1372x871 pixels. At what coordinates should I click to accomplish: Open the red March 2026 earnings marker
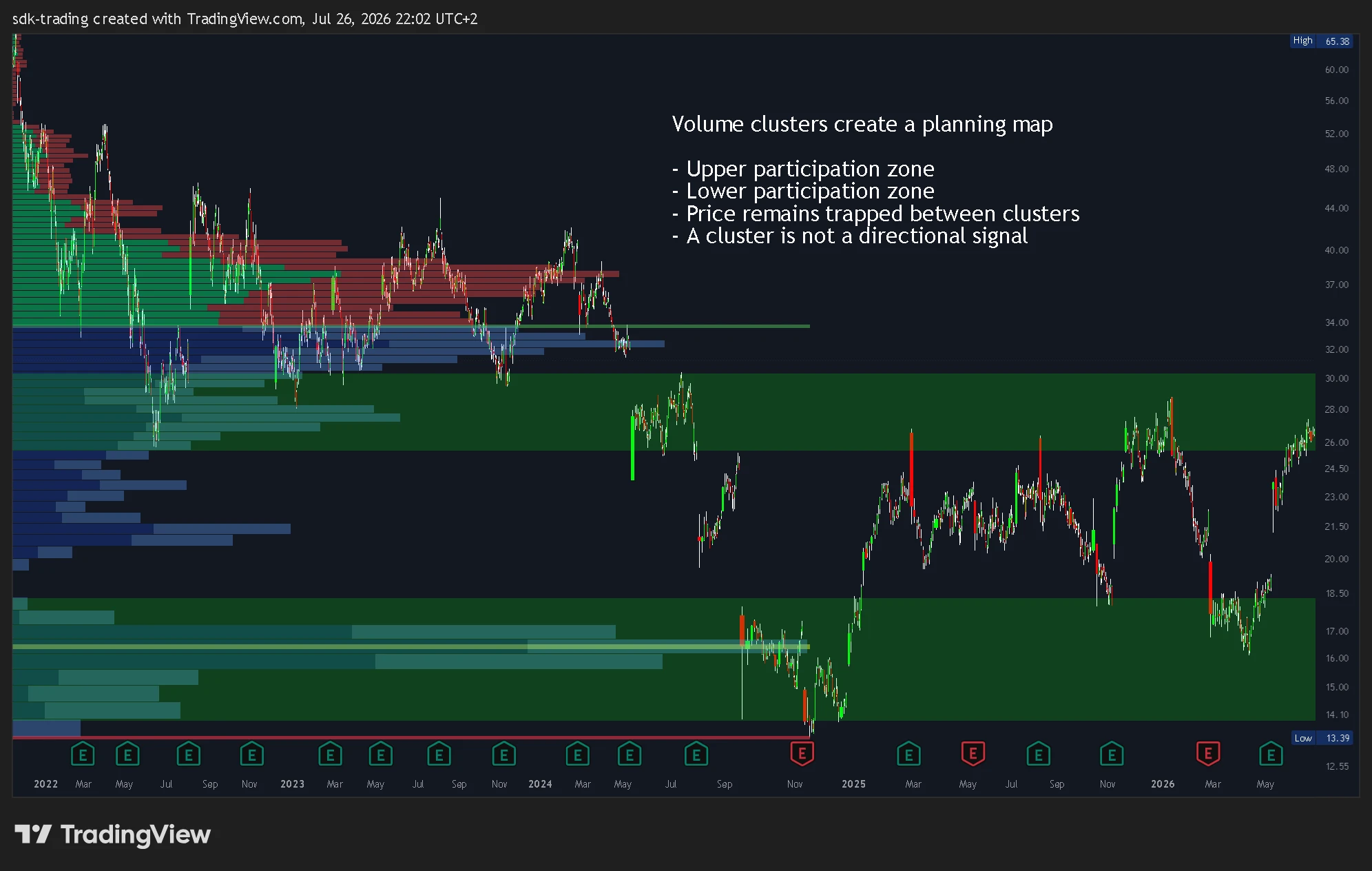(1208, 753)
